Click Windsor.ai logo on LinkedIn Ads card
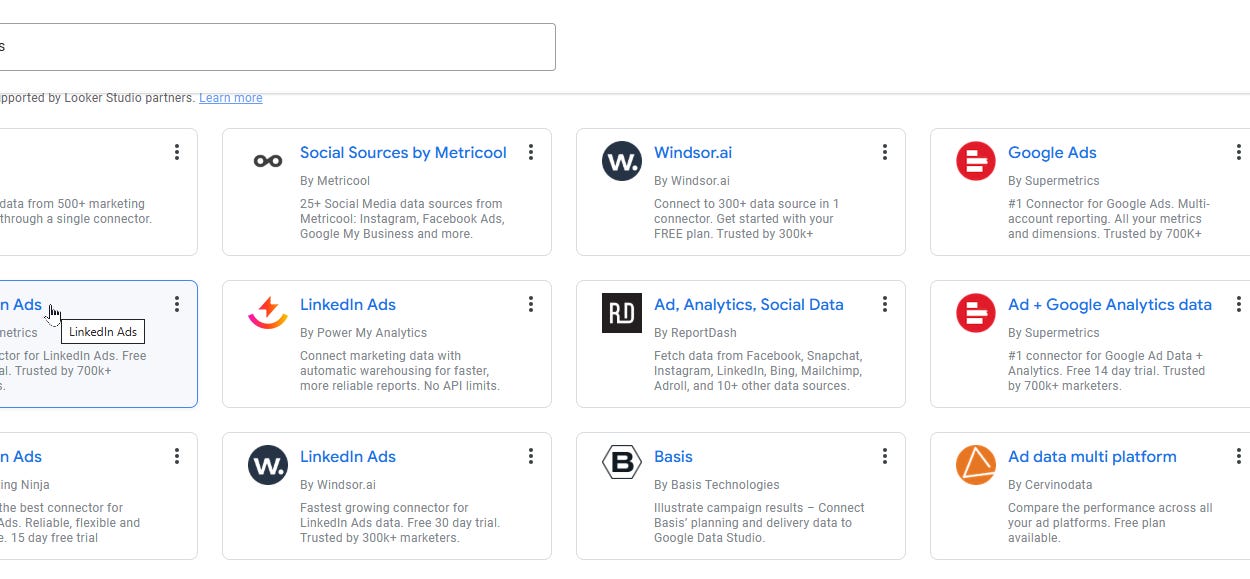 tap(268, 465)
